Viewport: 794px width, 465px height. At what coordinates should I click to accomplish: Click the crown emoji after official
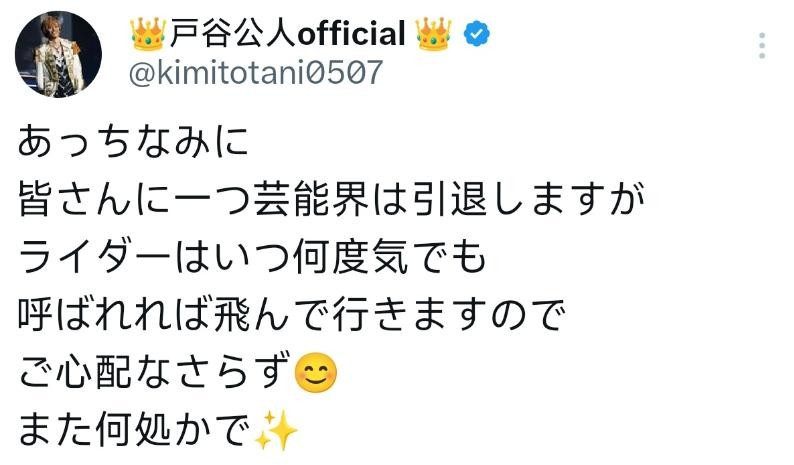tap(433, 34)
